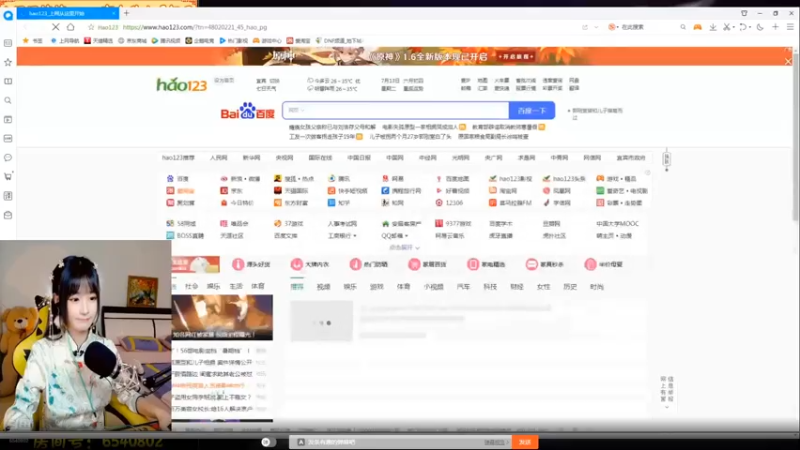The height and width of the screenshot is (450, 800).
Task: Open the book reading icon in the left sidebar
Action: pos(8,81)
